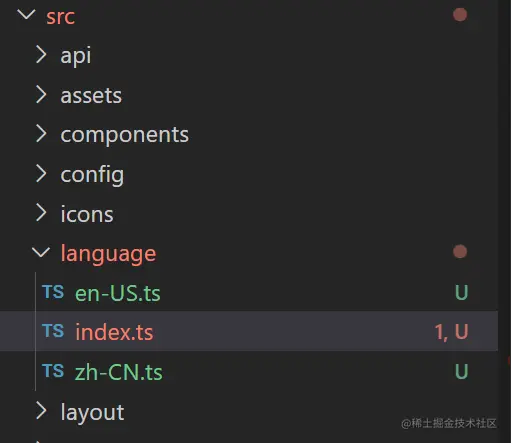Expand the config folder arrow
The image size is (511, 443).
pos(41,174)
